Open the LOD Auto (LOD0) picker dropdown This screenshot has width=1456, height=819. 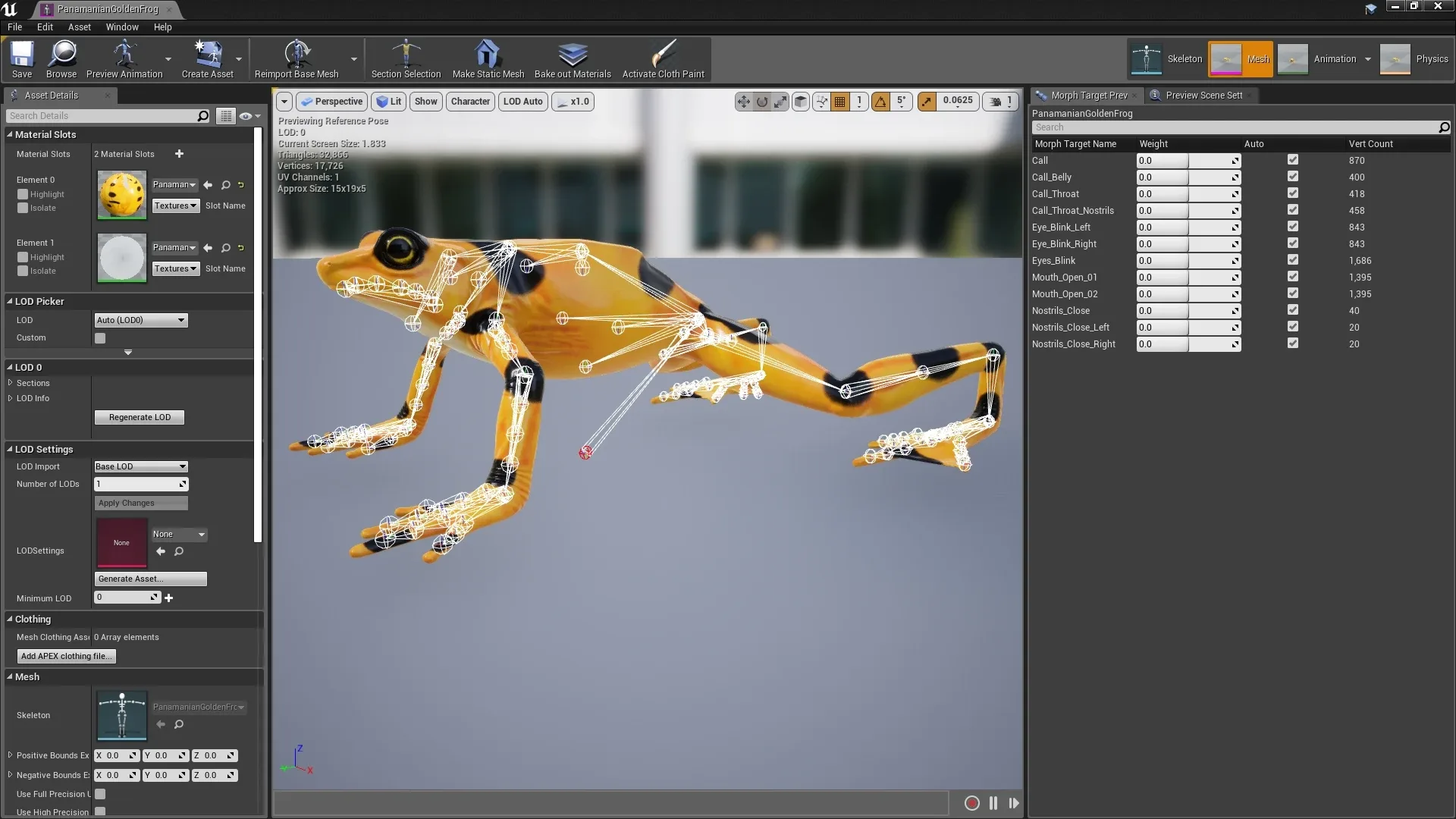pos(141,320)
